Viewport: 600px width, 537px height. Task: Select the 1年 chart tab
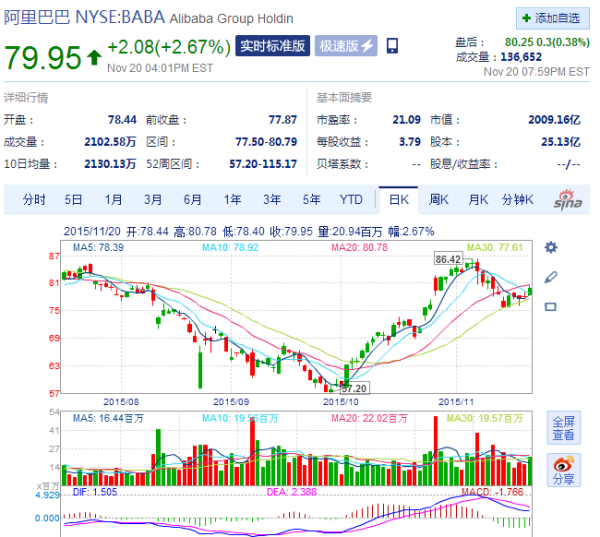click(x=232, y=199)
